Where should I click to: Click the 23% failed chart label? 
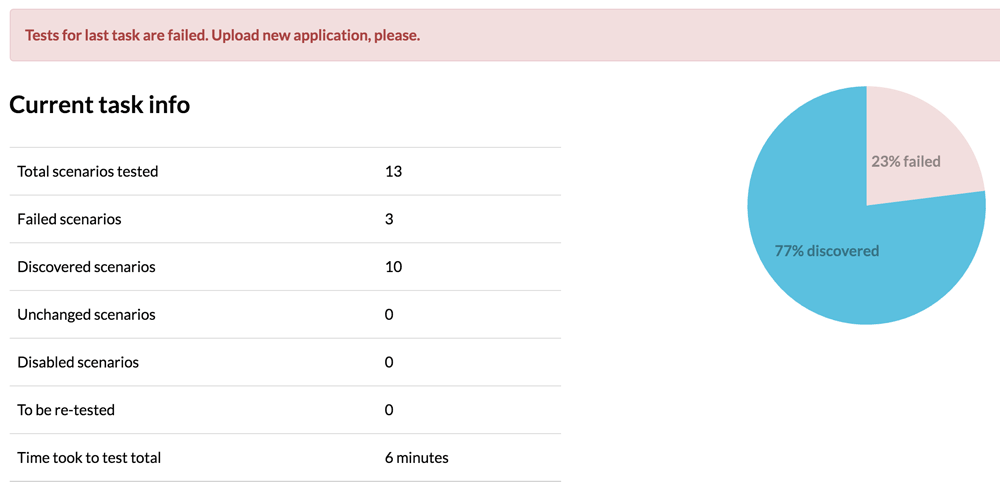click(x=906, y=161)
